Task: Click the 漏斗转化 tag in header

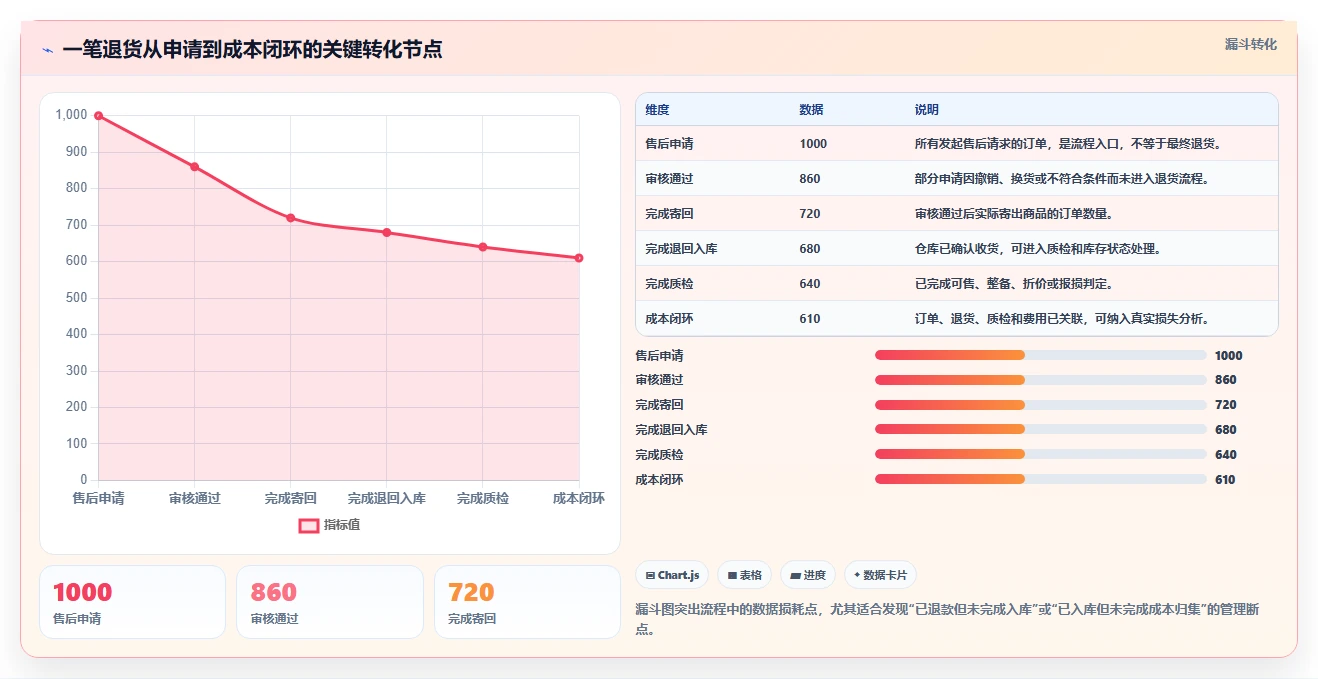Action: (x=1251, y=45)
